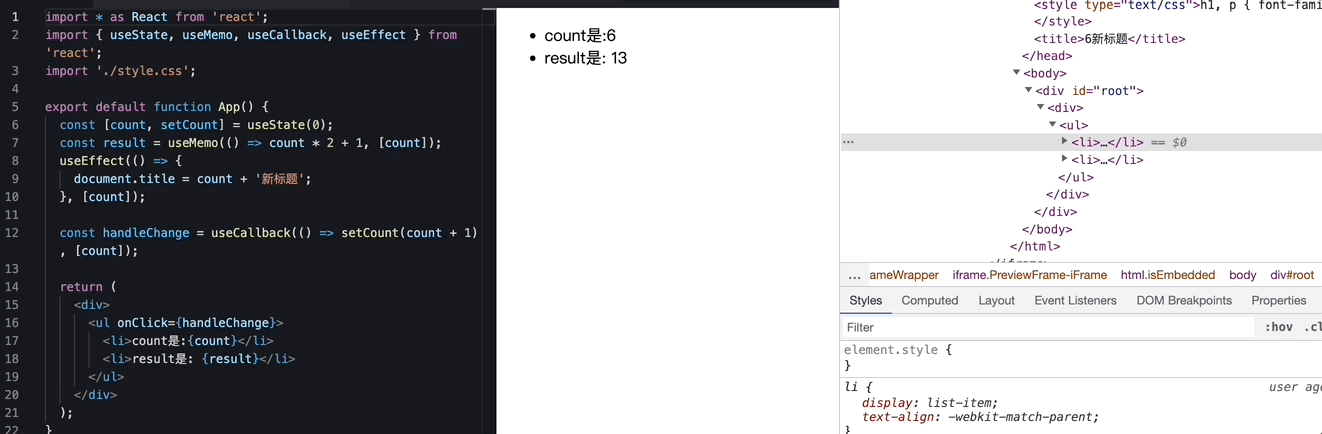Select the closing </body> tag row
The width and height of the screenshot is (1322, 434).
click(x=1047, y=229)
